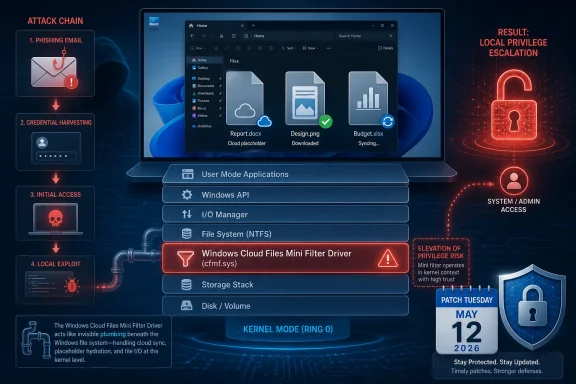Click the phishing email envelope icon
The image size is (576, 384).
tap(54, 72)
